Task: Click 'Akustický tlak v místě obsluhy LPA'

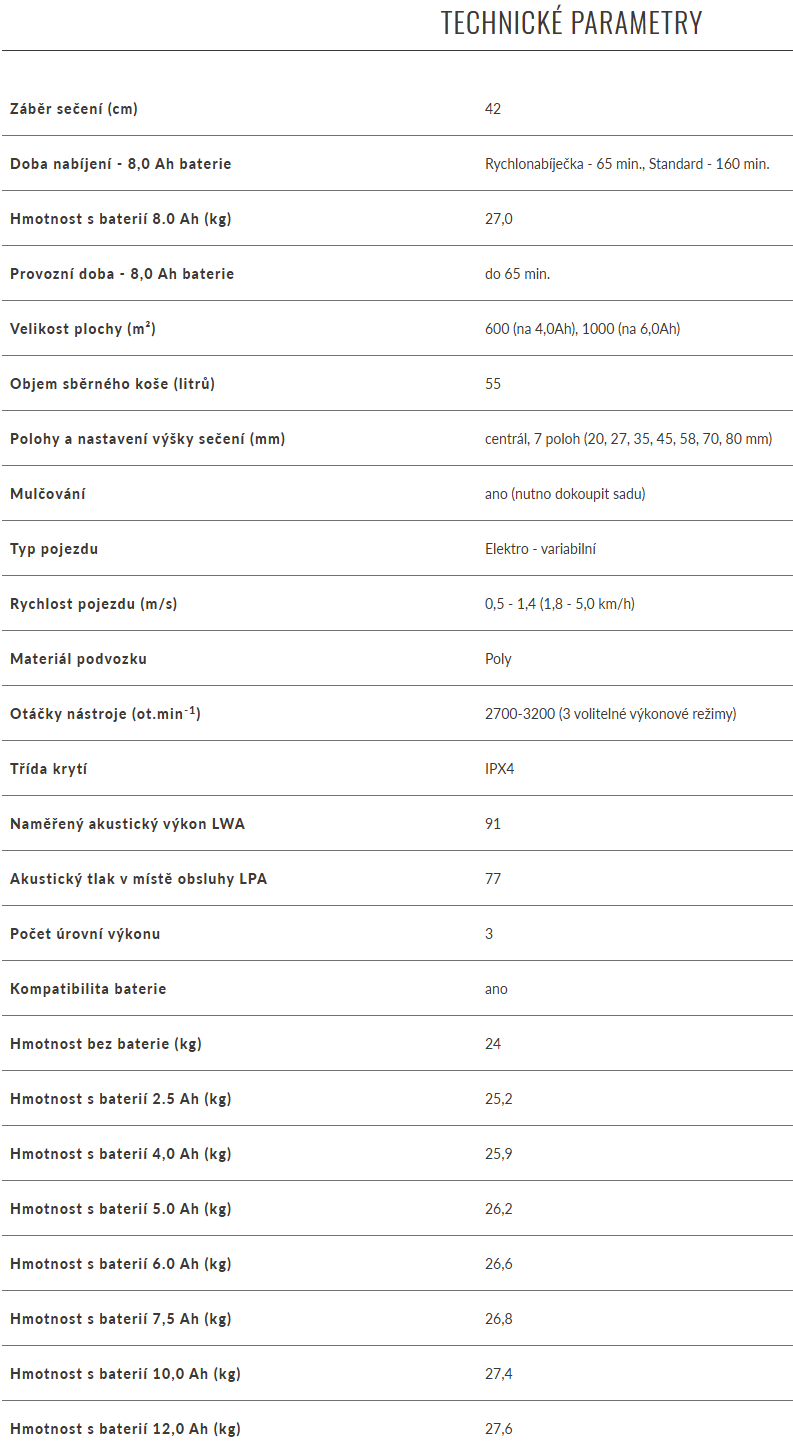Action: point(138,879)
